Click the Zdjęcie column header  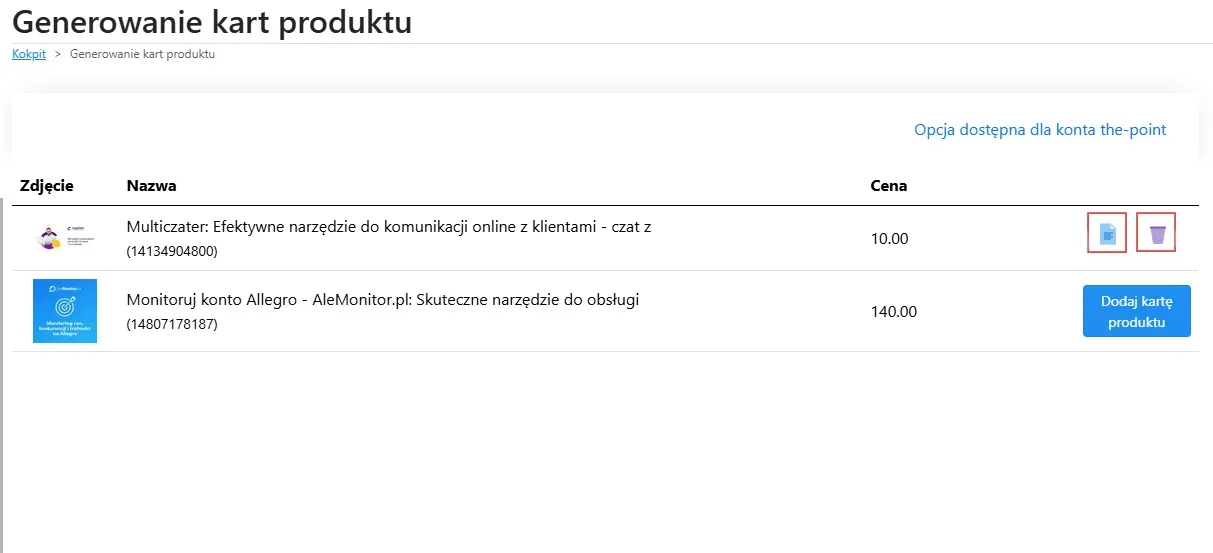coord(47,186)
